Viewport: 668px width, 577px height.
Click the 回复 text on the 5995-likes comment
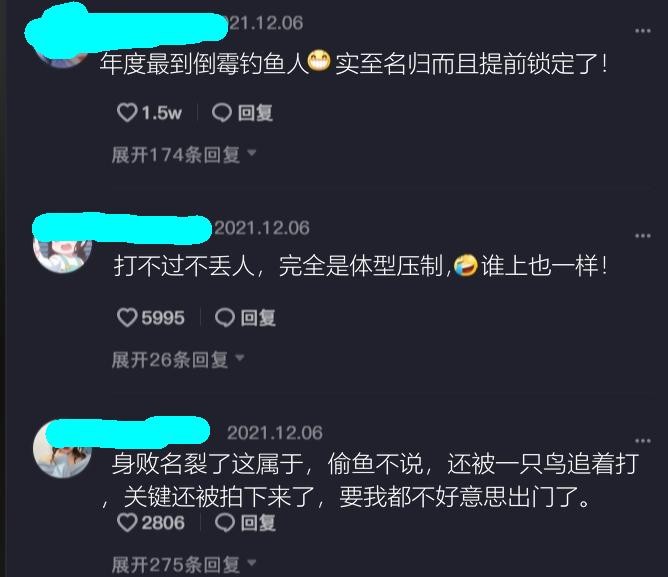click(258, 318)
